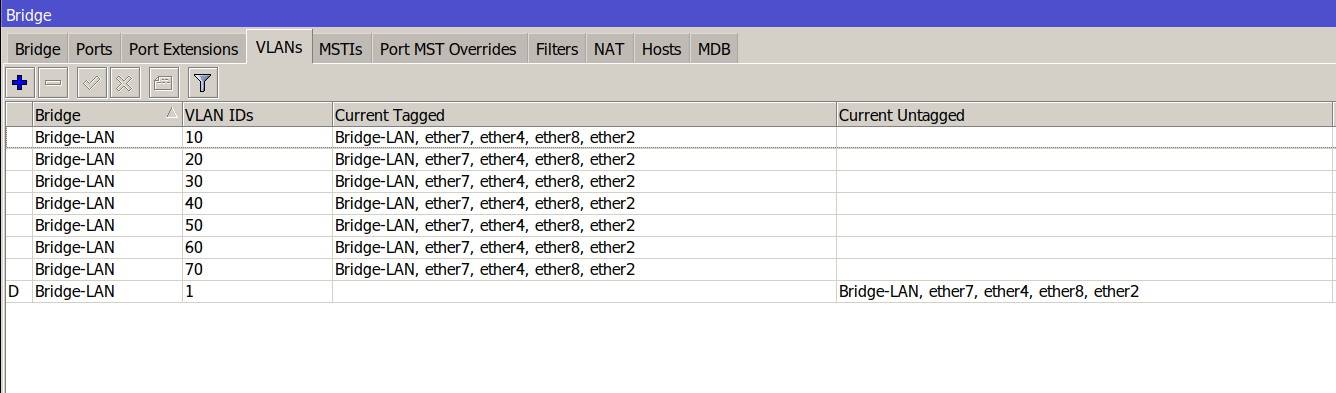Click the Current Tagged ports of VLAN 40

(485, 203)
